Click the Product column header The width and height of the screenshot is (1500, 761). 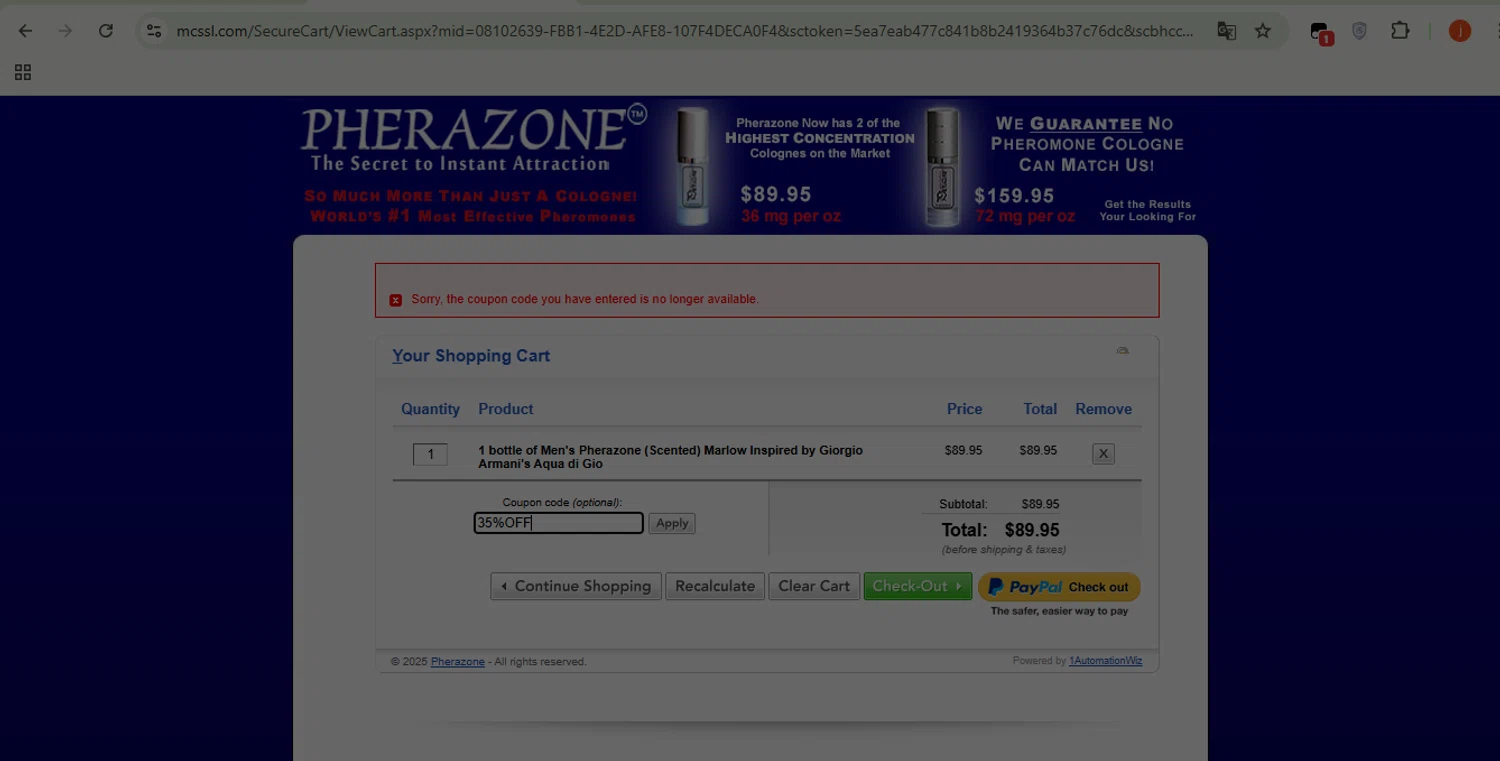pos(506,409)
